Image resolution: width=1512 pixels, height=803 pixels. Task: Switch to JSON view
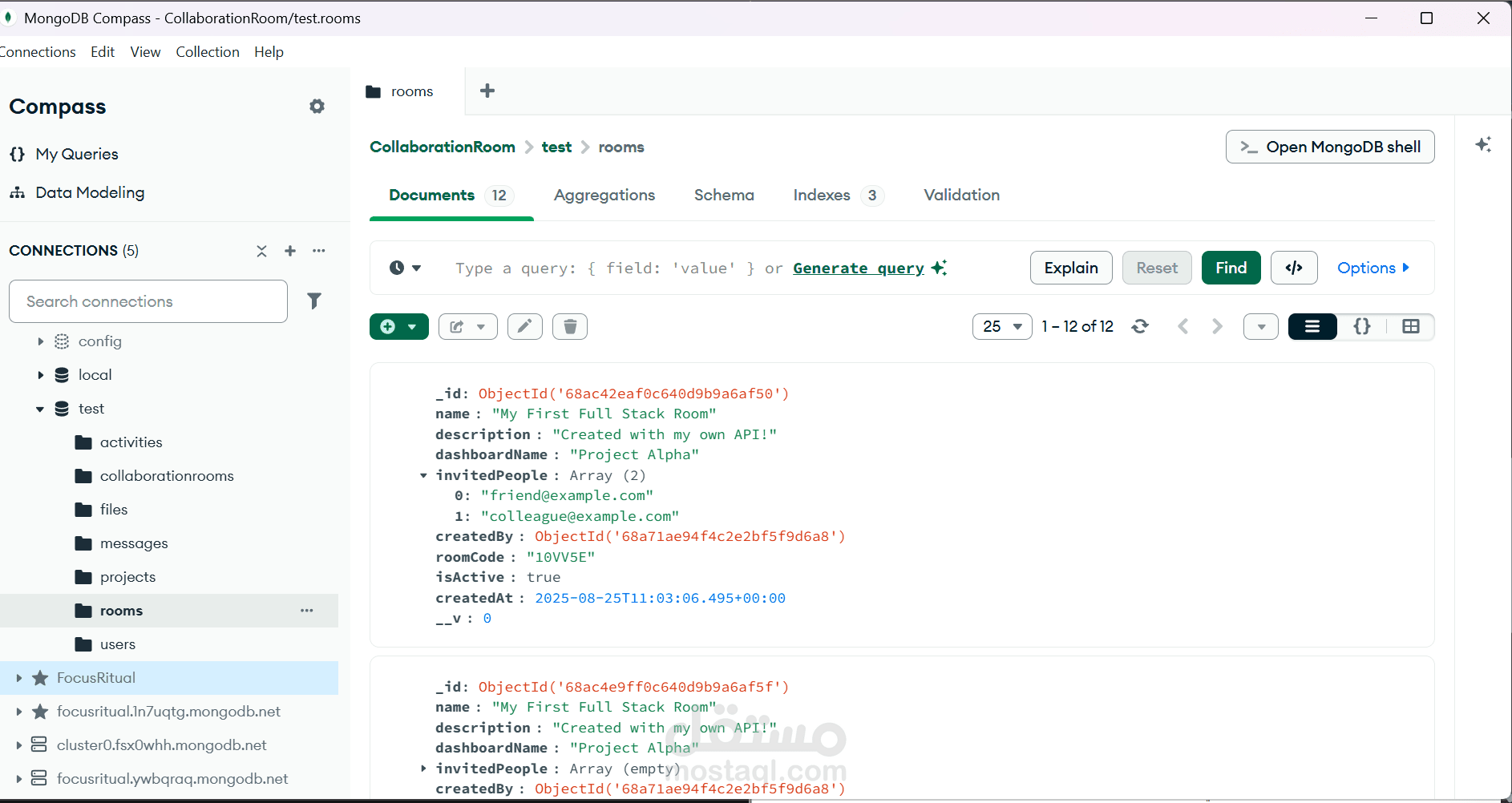tap(1362, 326)
